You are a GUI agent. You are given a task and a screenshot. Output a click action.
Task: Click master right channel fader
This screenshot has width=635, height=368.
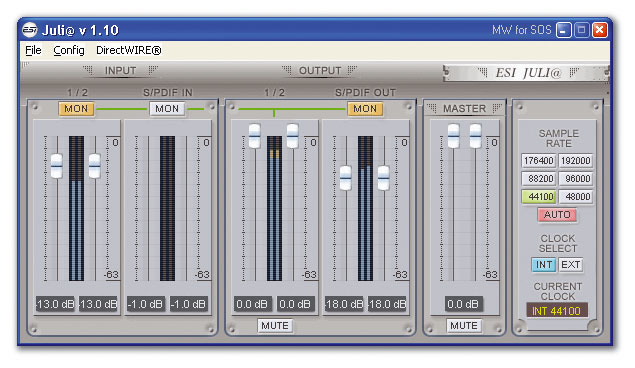pyautogui.click(x=475, y=136)
